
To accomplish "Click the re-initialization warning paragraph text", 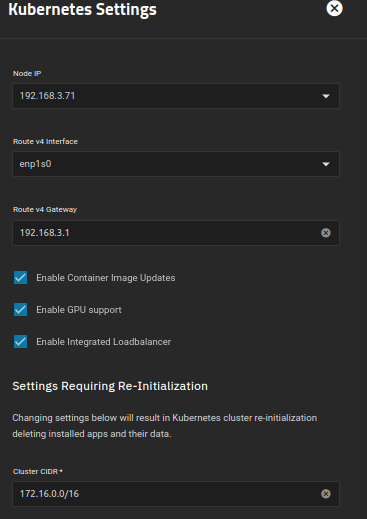I will pos(165,426).
